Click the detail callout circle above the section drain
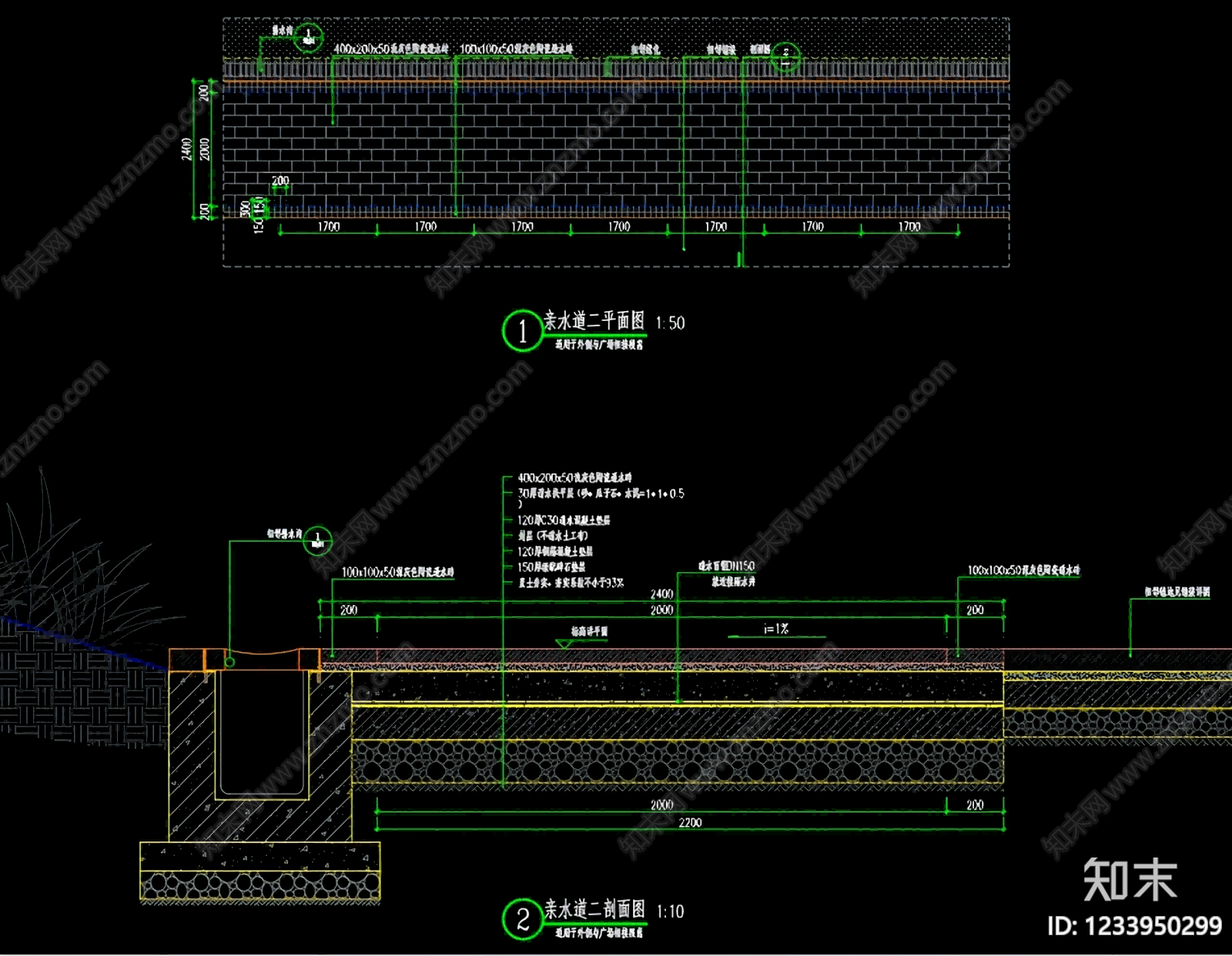Screen dimensions: 1232x956 (317, 540)
